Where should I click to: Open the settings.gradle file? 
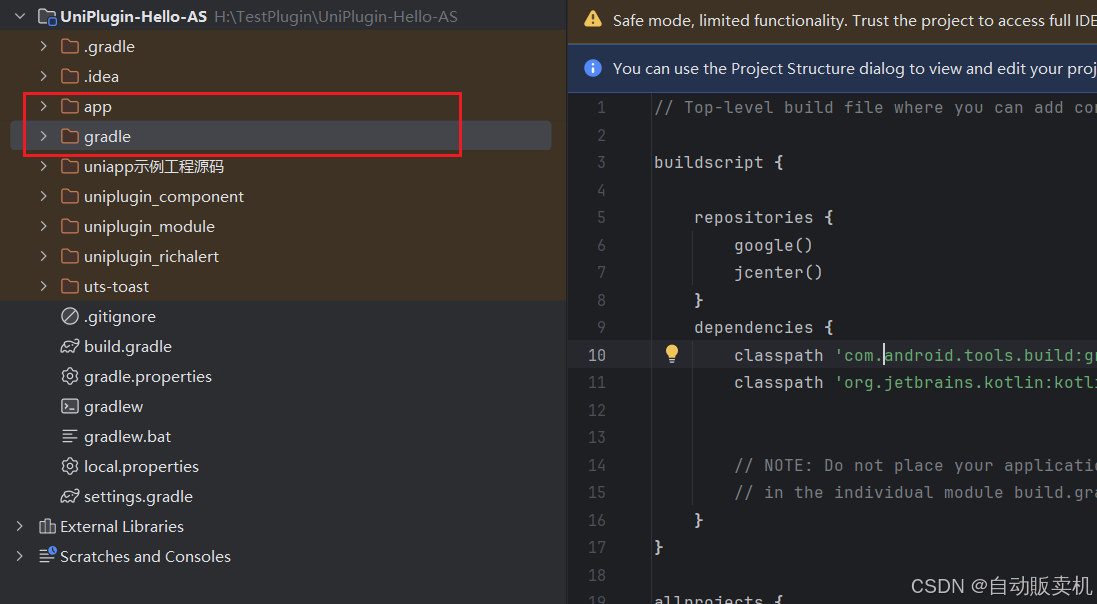pyautogui.click(x=138, y=496)
